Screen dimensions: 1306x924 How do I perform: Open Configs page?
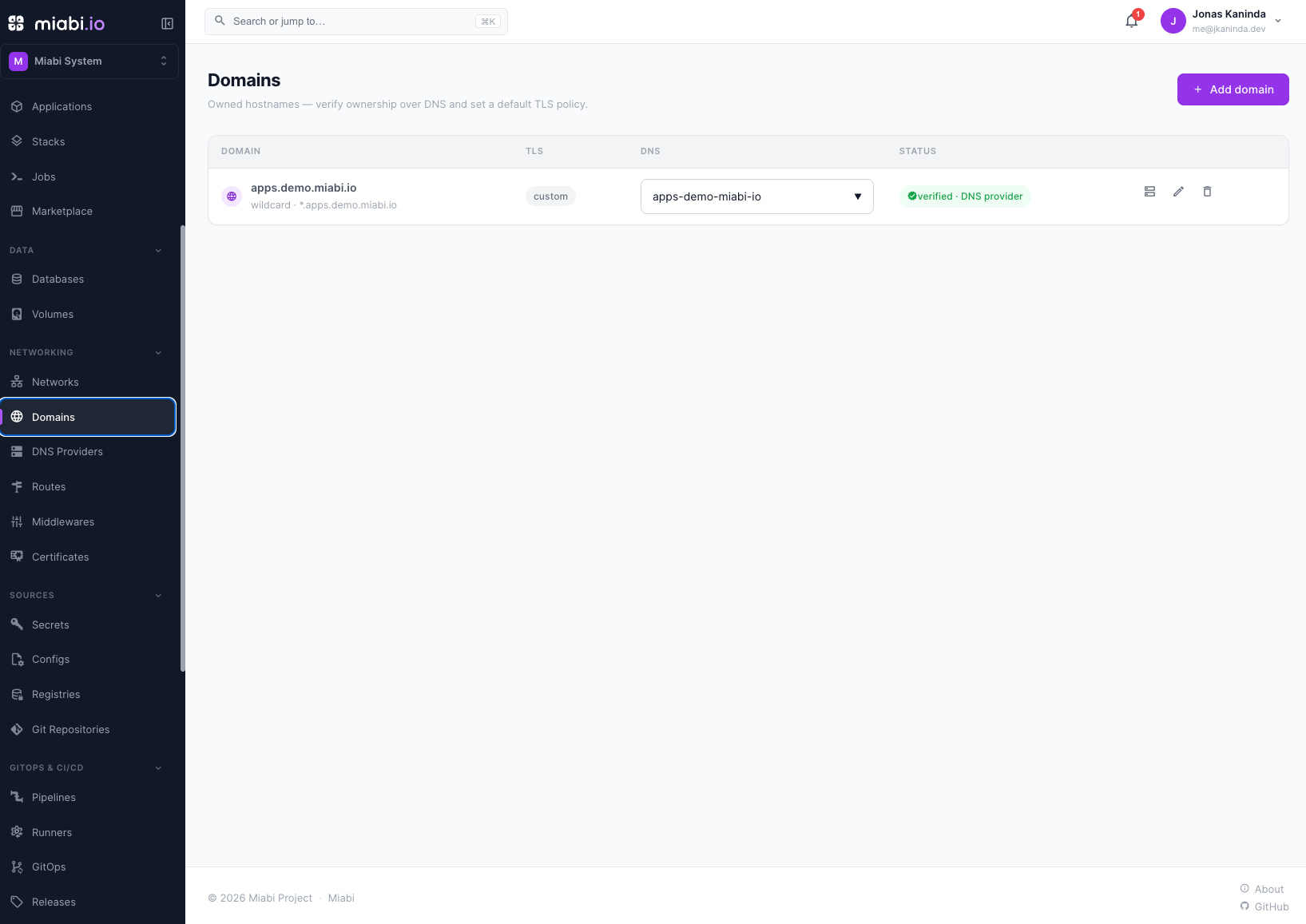pos(88,659)
